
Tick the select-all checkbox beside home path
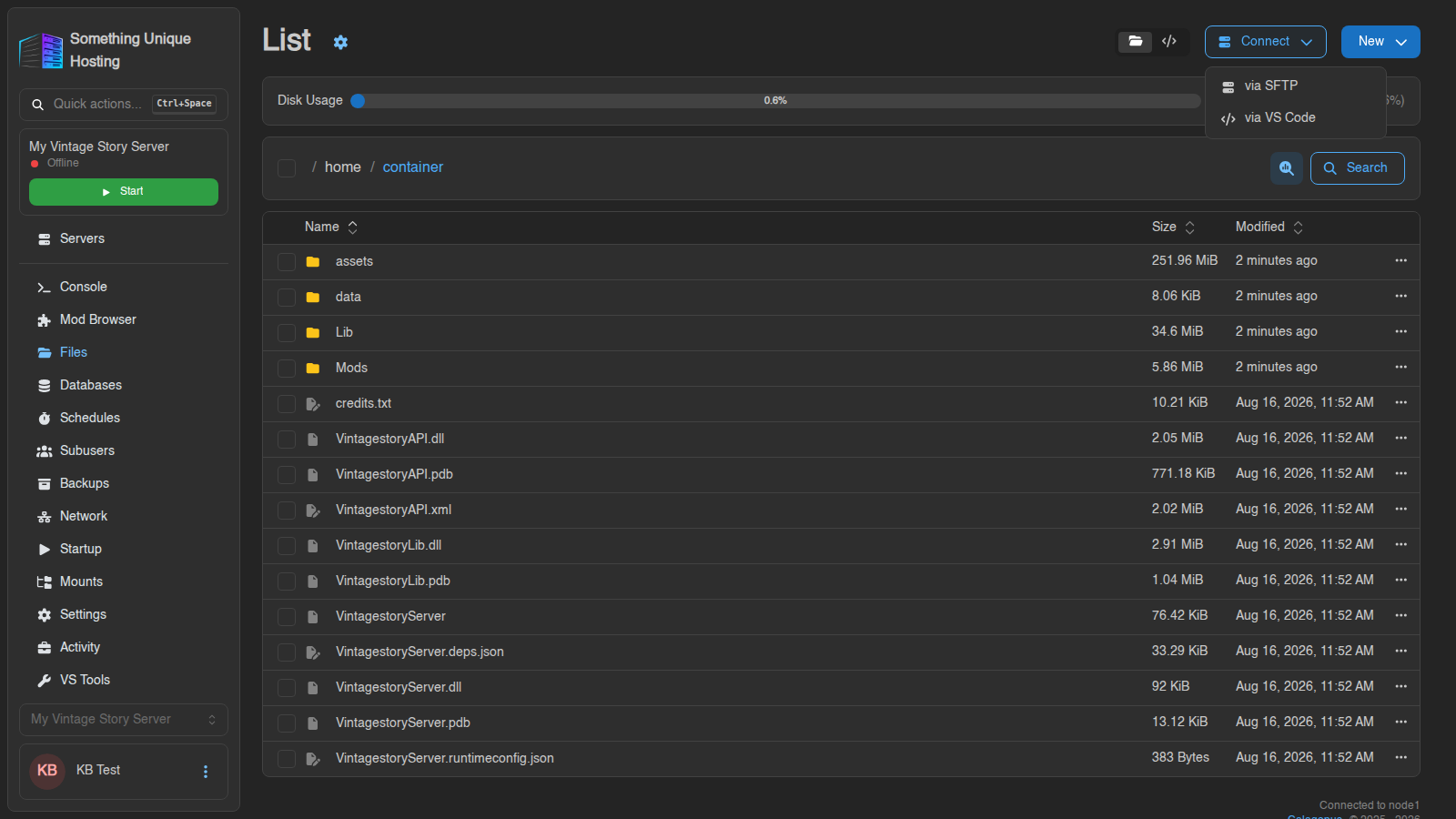click(x=287, y=168)
